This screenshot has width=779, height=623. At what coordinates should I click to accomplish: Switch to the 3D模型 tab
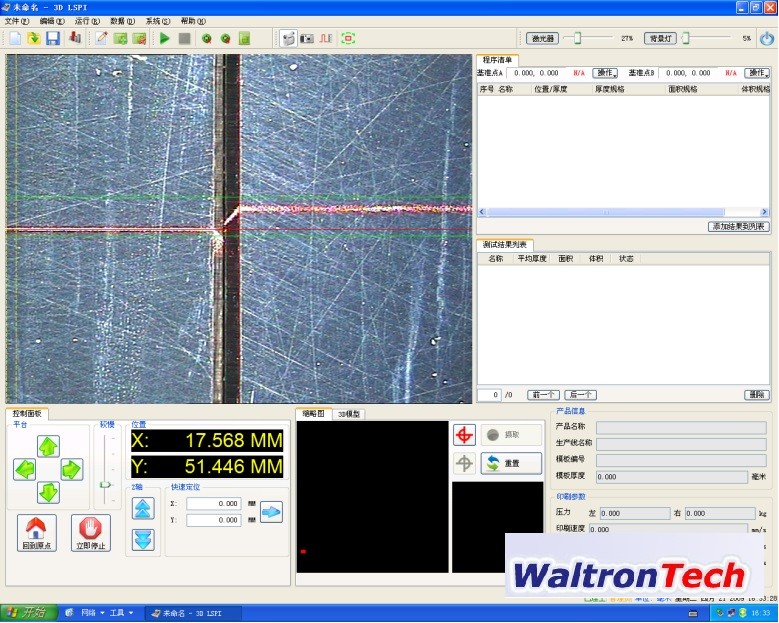click(348, 414)
